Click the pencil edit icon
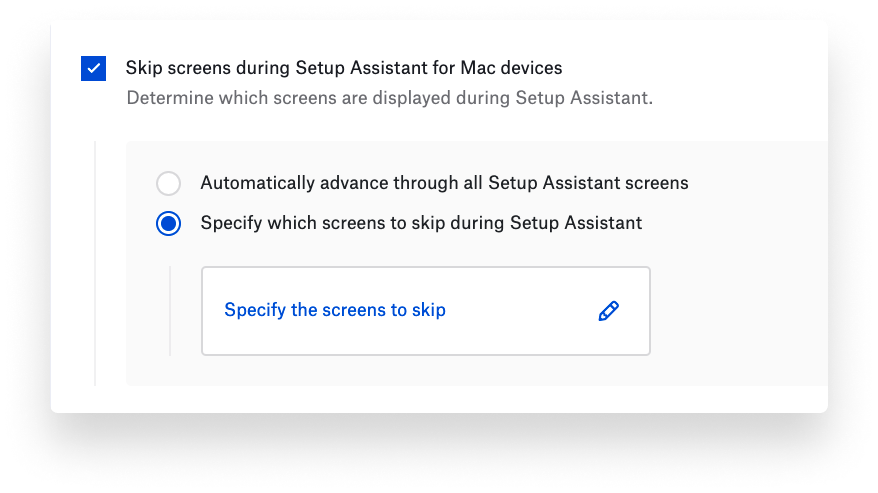Viewport: 878px width, 493px height. pyautogui.click(x=608, y=311)
